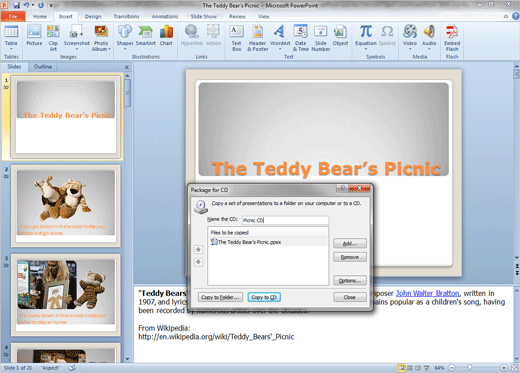This screenshot has height=373, width=520.
Task: Click Add button in Package dialog
Action: (x=350, y=243)
